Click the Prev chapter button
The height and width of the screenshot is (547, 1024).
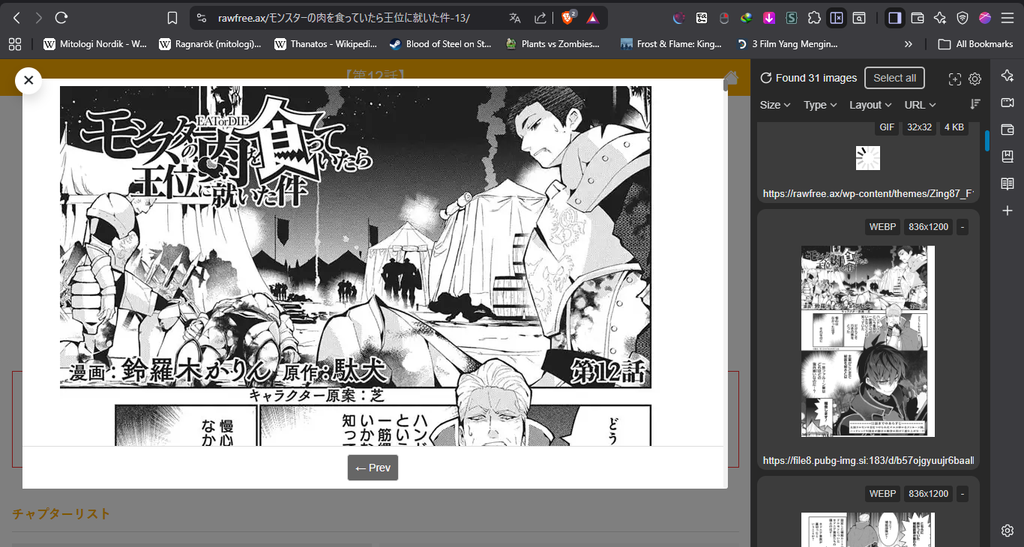(x=372, y=467)
